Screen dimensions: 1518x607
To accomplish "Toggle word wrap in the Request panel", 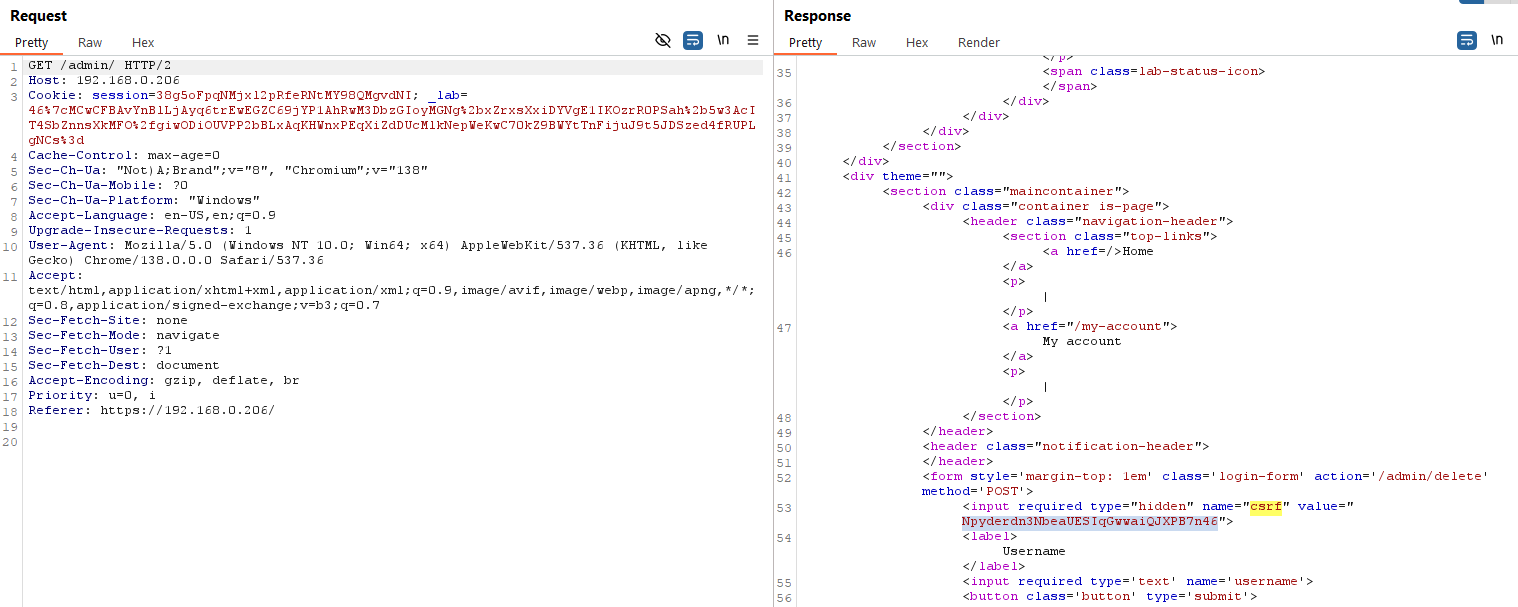I will (x=693, y=40).
